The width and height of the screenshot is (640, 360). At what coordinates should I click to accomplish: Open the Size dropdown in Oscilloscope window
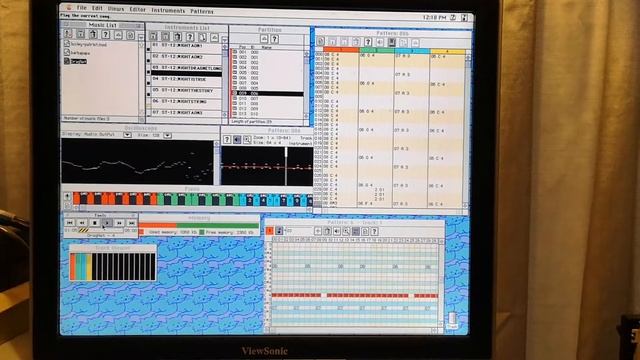[x=167, y=135]
